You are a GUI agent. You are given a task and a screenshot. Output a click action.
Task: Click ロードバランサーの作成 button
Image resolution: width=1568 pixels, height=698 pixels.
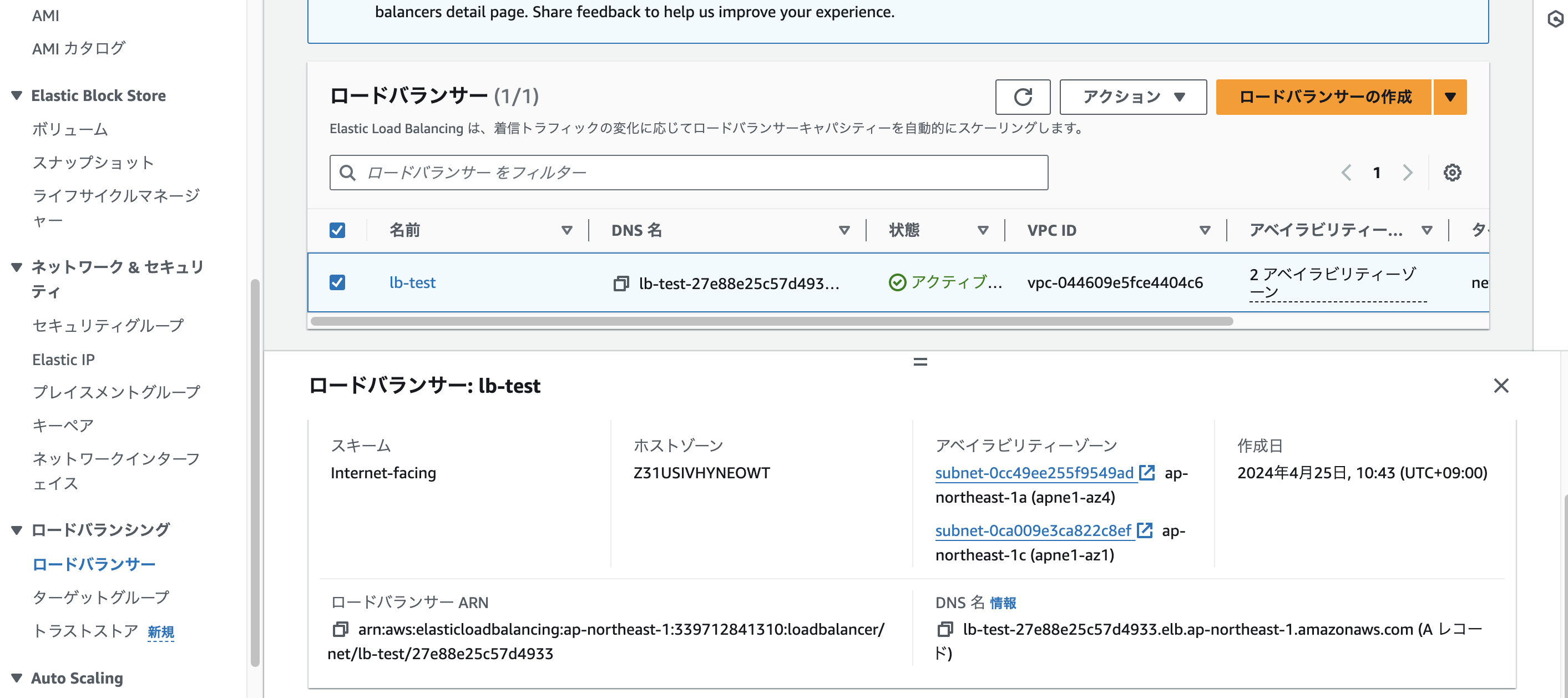1324,97
